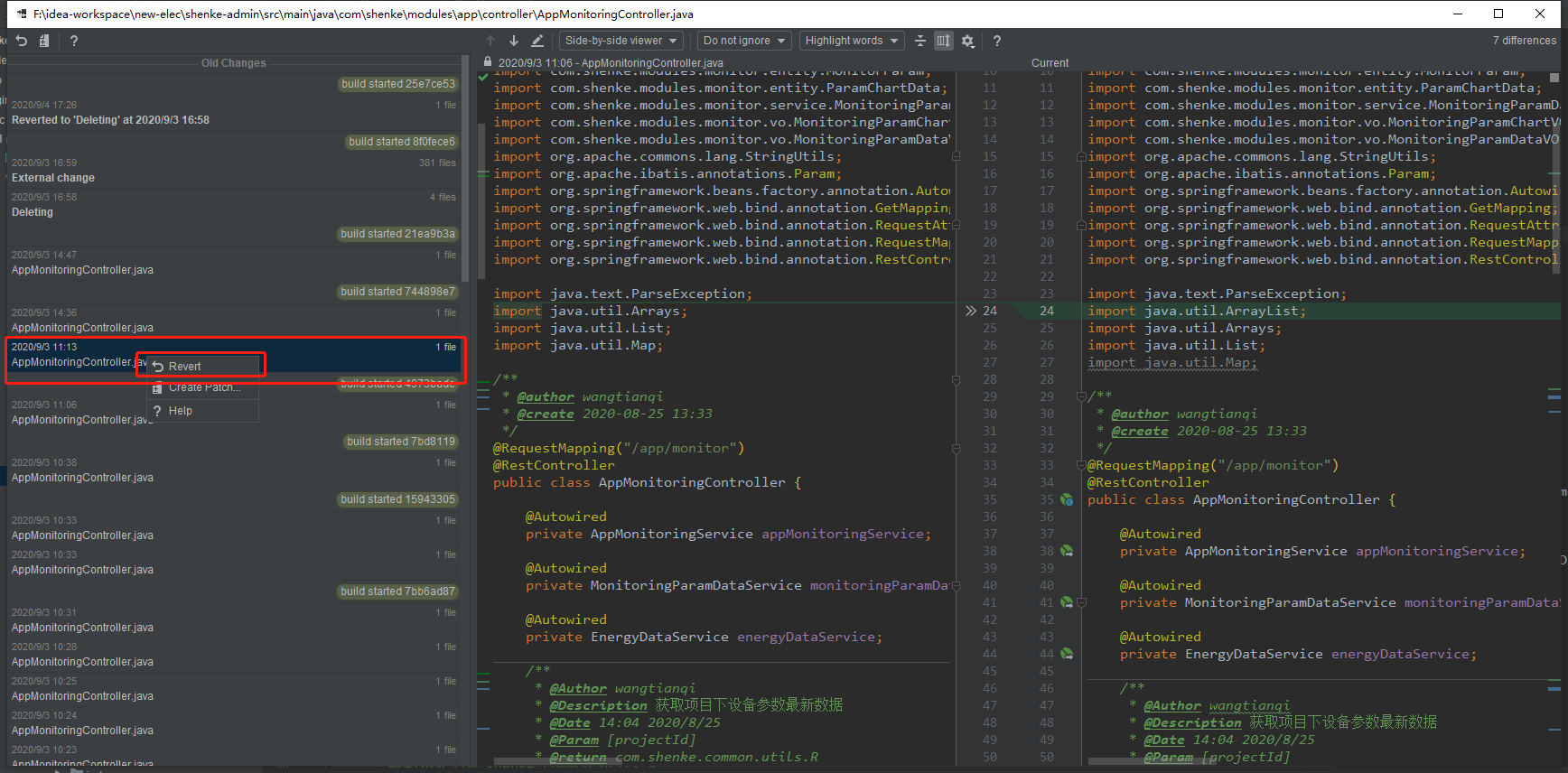Select the 2020/9/3 10:28 revision
Screen dimensions: 1568x773
235,655
